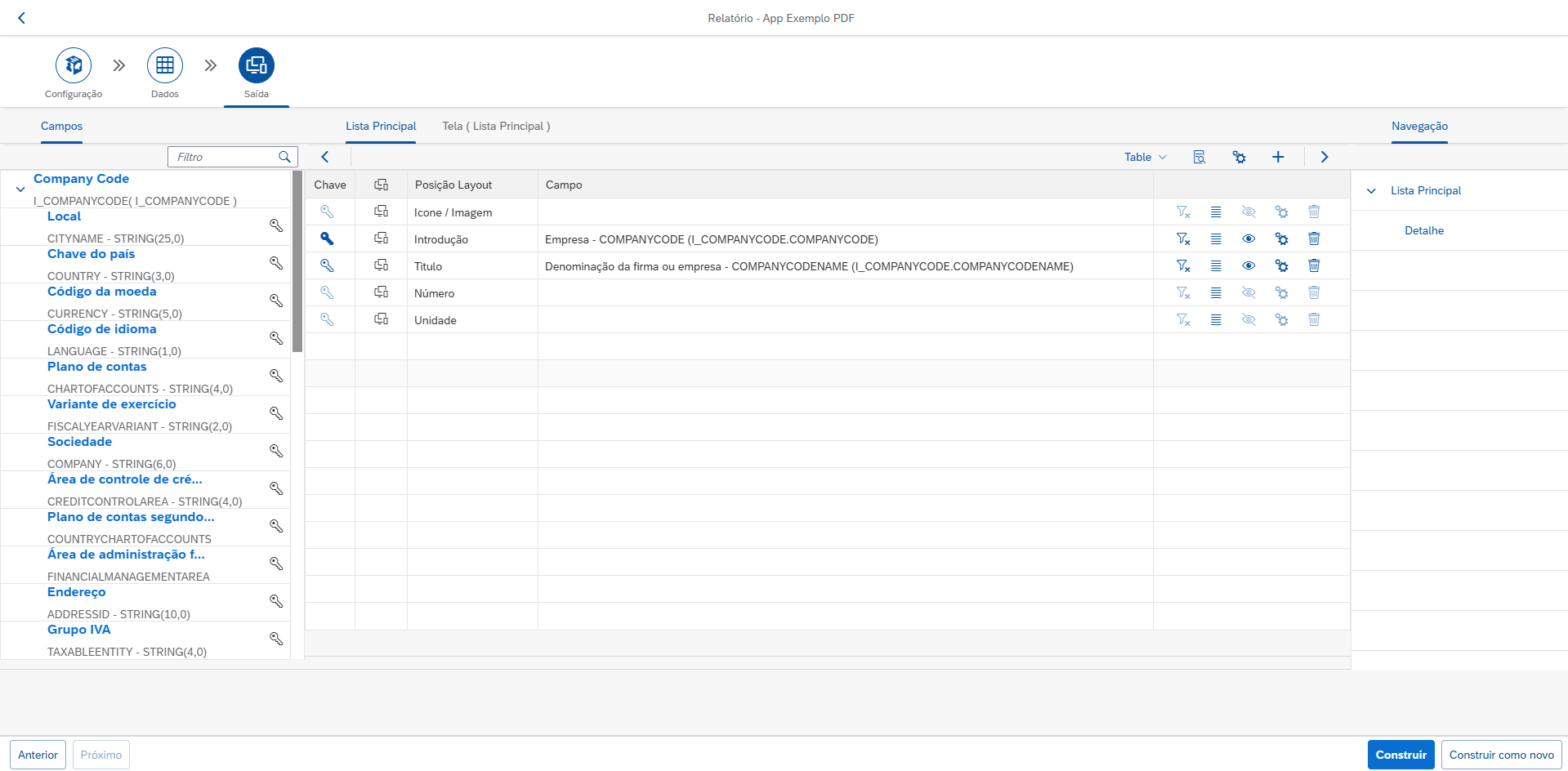Open alignment lines icon on the Introdução row
1568x771 pixels.
(1216, 238)
